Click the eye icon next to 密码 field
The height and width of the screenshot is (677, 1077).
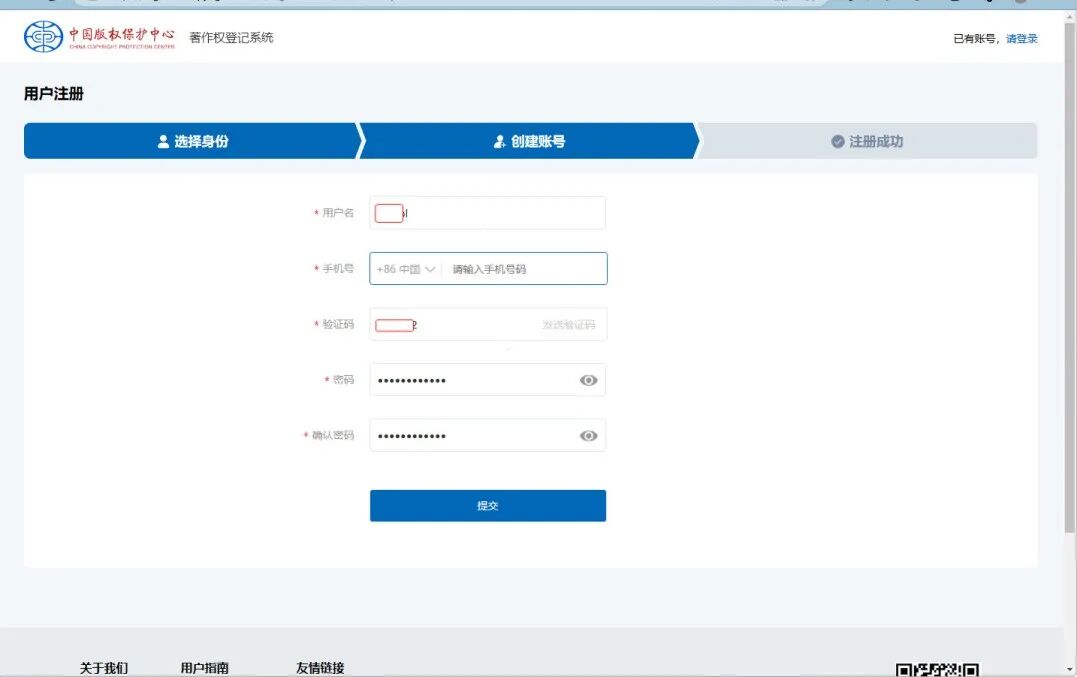588,380
